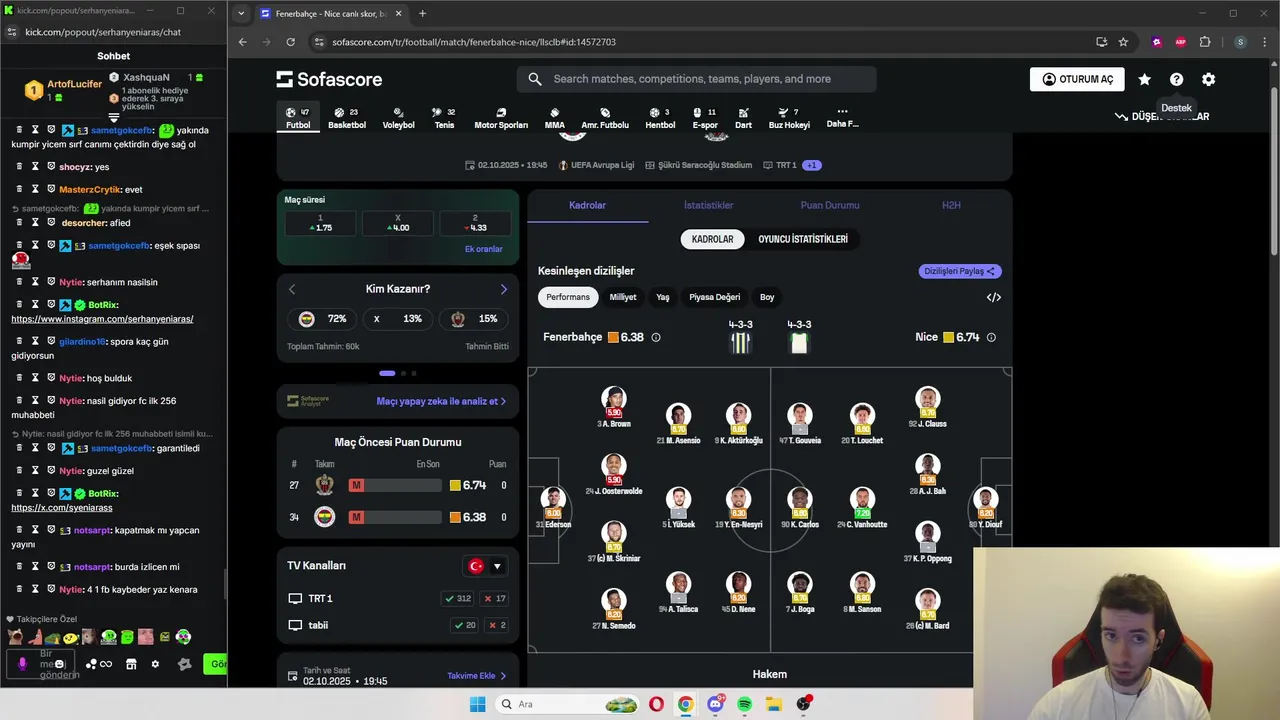Switch to the Kadrolar tab
Viewport: 1280px width, 720px height.
pyautogui.click(x=587, y=205)
